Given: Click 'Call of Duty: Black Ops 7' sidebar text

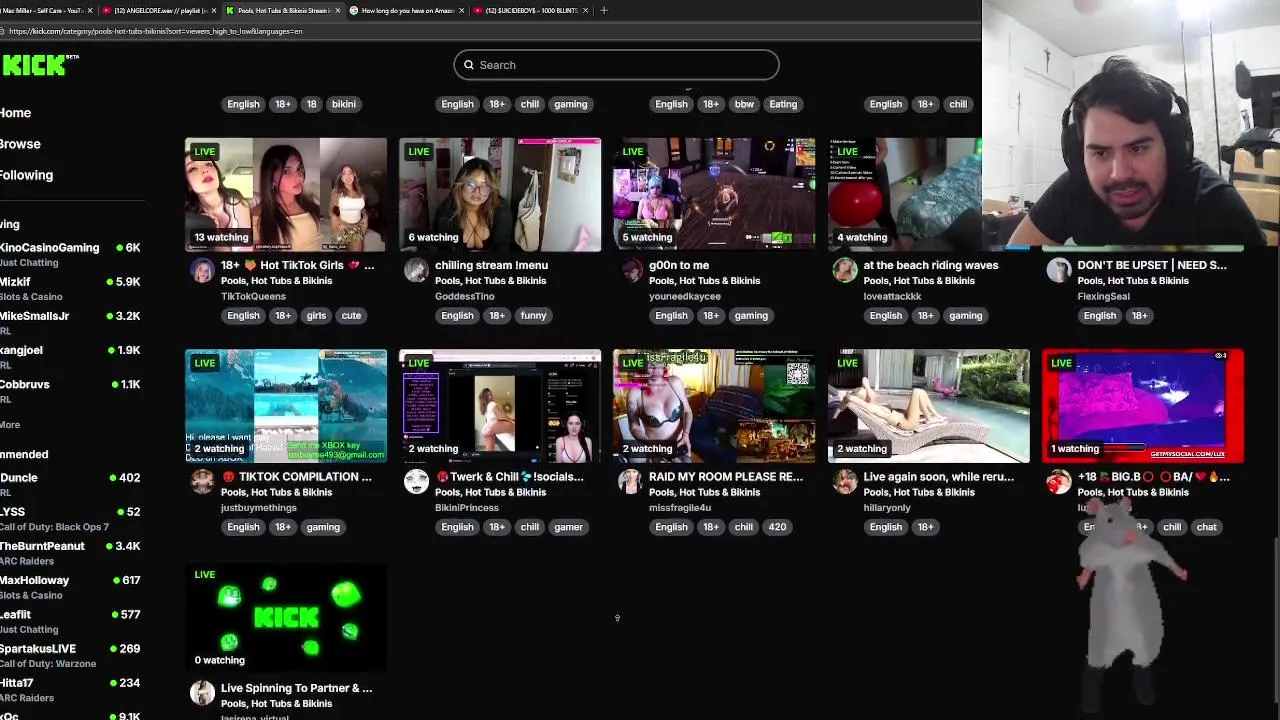Looking at the screenshot, I should [55, 527].
